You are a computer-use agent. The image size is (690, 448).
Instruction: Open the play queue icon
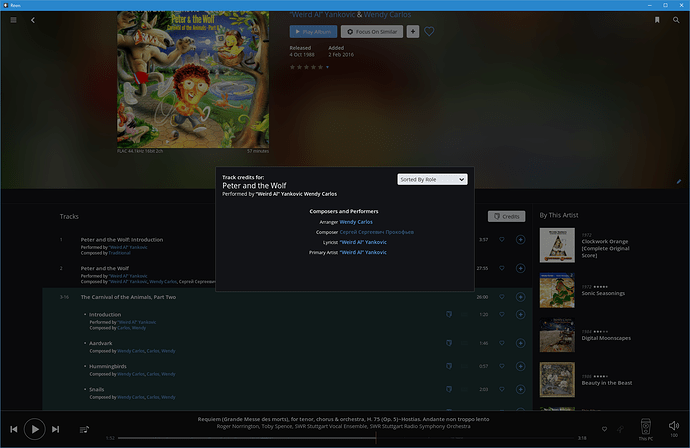tap(84, 430)
